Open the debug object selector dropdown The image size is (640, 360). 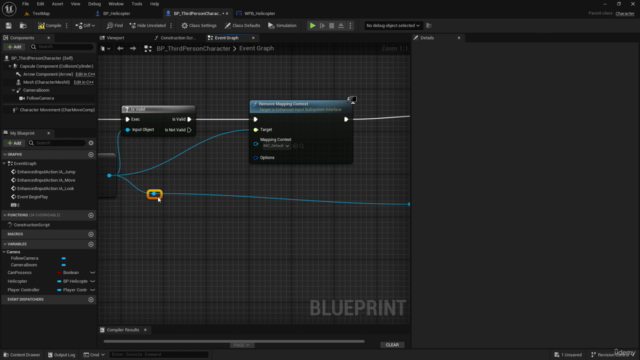(393, 25)
